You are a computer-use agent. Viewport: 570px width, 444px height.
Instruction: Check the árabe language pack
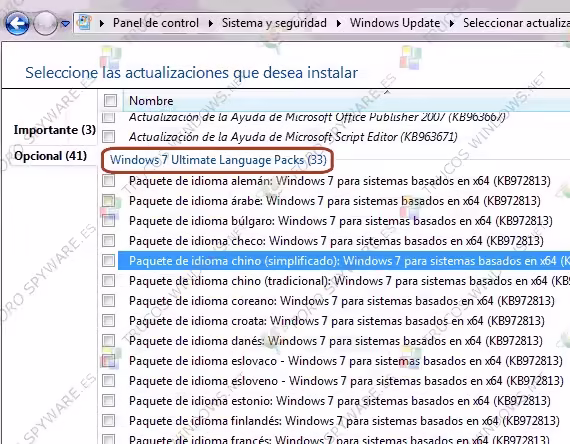pos(108,201)
